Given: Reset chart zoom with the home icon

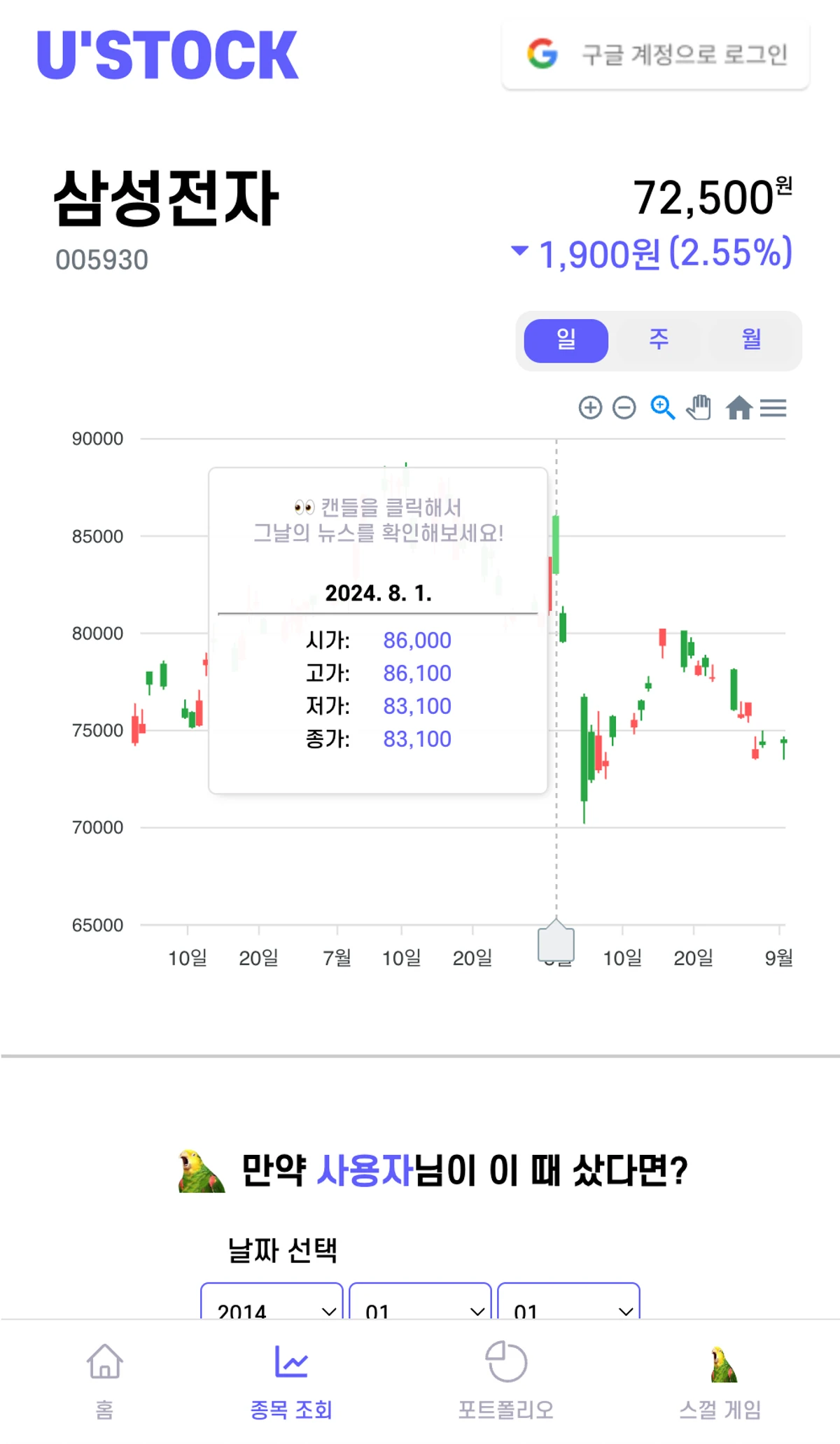Looking at the screenshot, I should coord(738,407).
